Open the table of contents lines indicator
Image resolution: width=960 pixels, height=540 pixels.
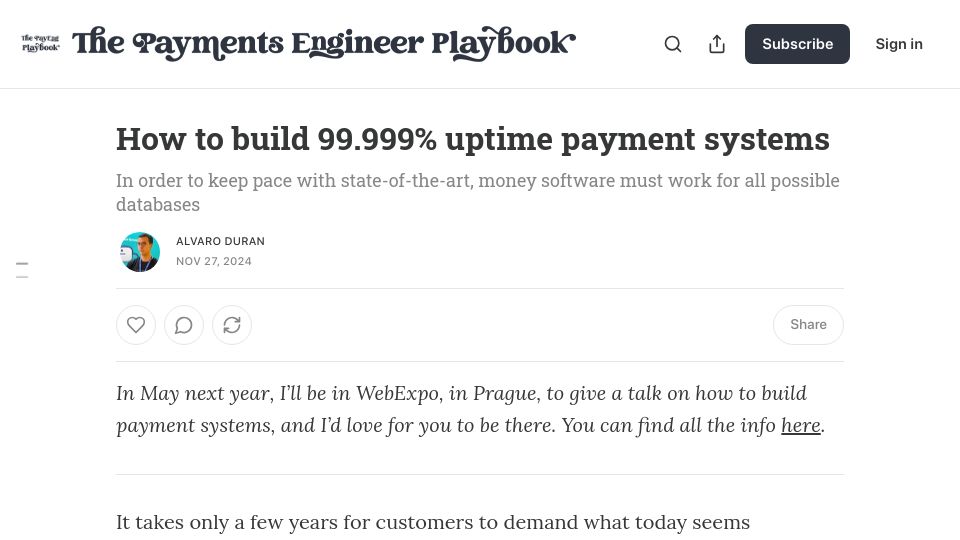coord(22,270)
